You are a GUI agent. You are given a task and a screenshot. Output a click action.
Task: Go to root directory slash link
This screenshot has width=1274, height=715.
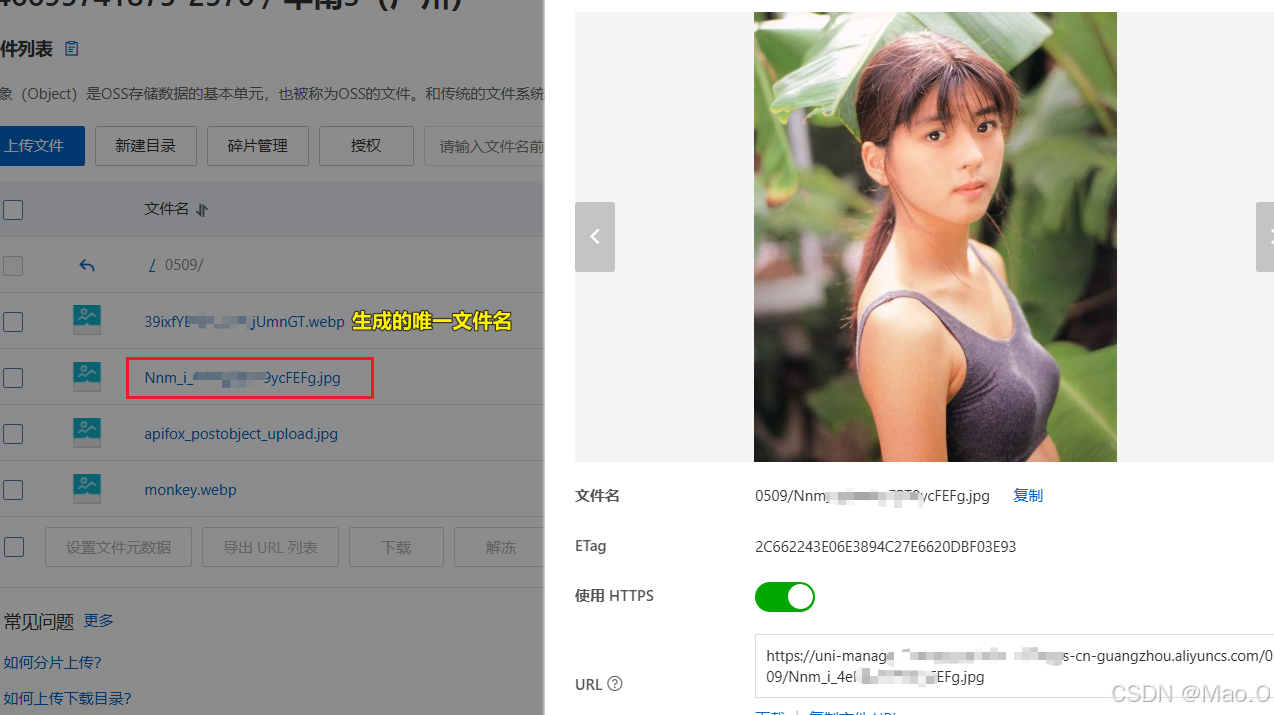152,265
